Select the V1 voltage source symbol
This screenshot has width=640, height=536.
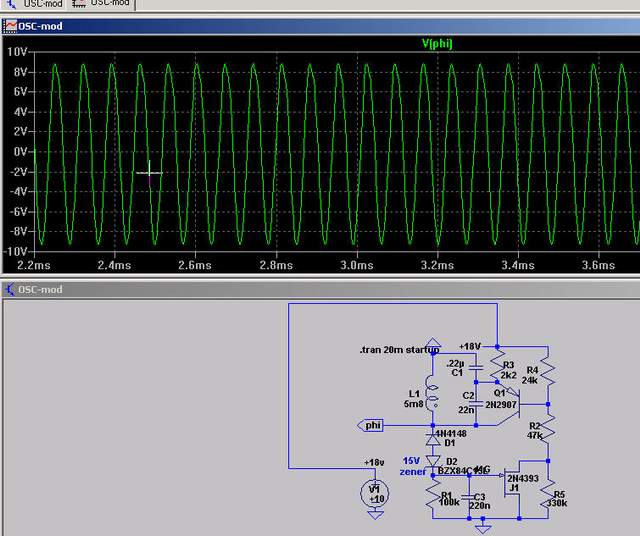375,492
